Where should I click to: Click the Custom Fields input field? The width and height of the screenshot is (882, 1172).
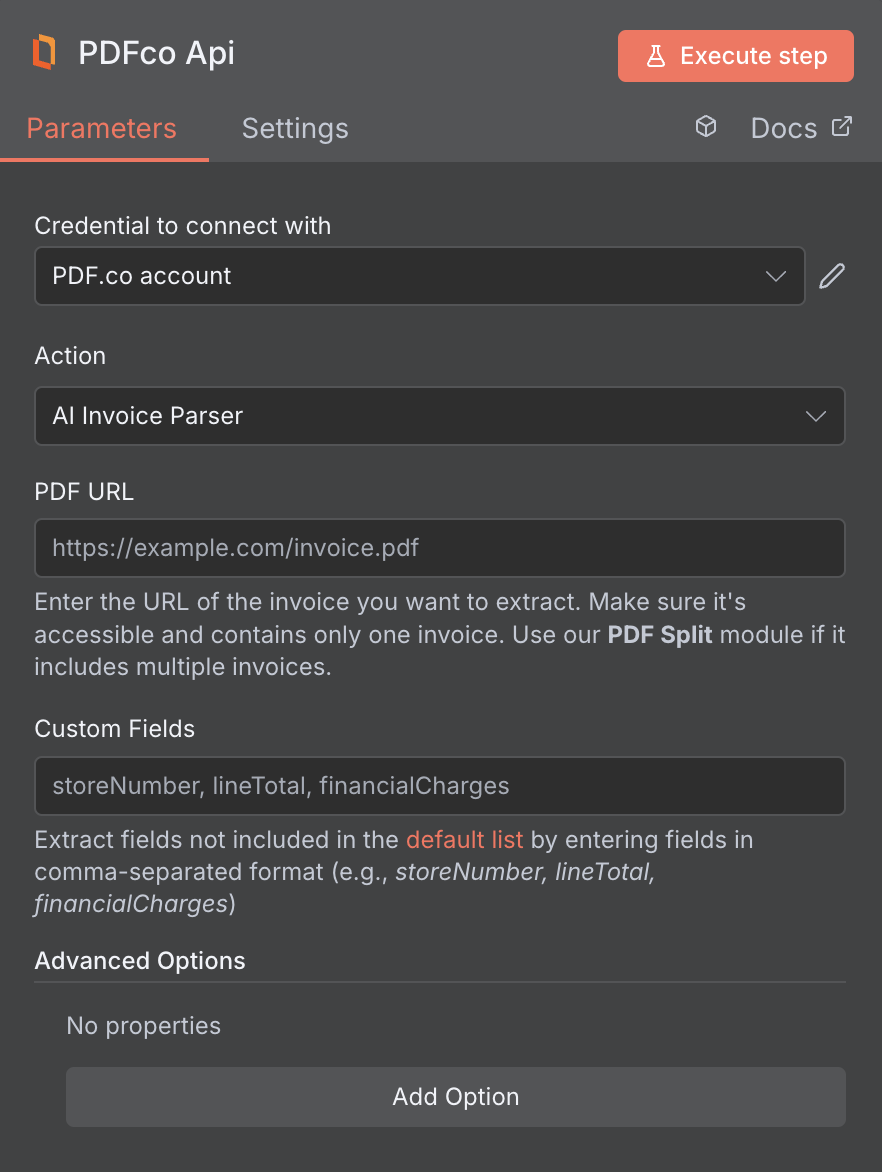(440, 786)
